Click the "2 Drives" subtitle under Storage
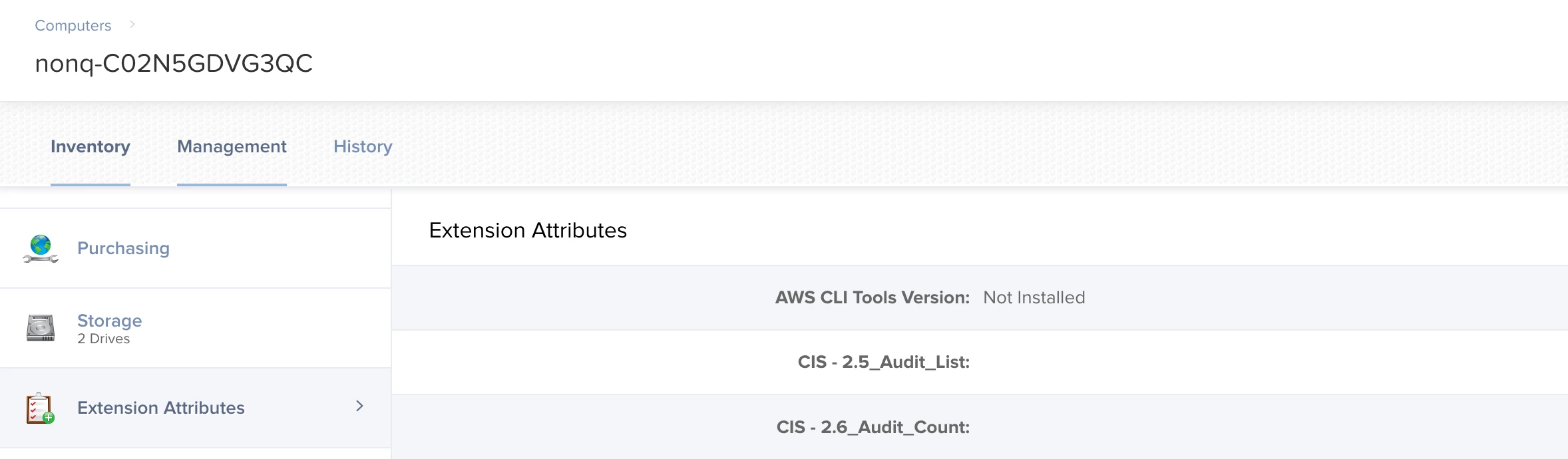The height and width of the screenshot is (459, 1568). click(x=104, y=339)
